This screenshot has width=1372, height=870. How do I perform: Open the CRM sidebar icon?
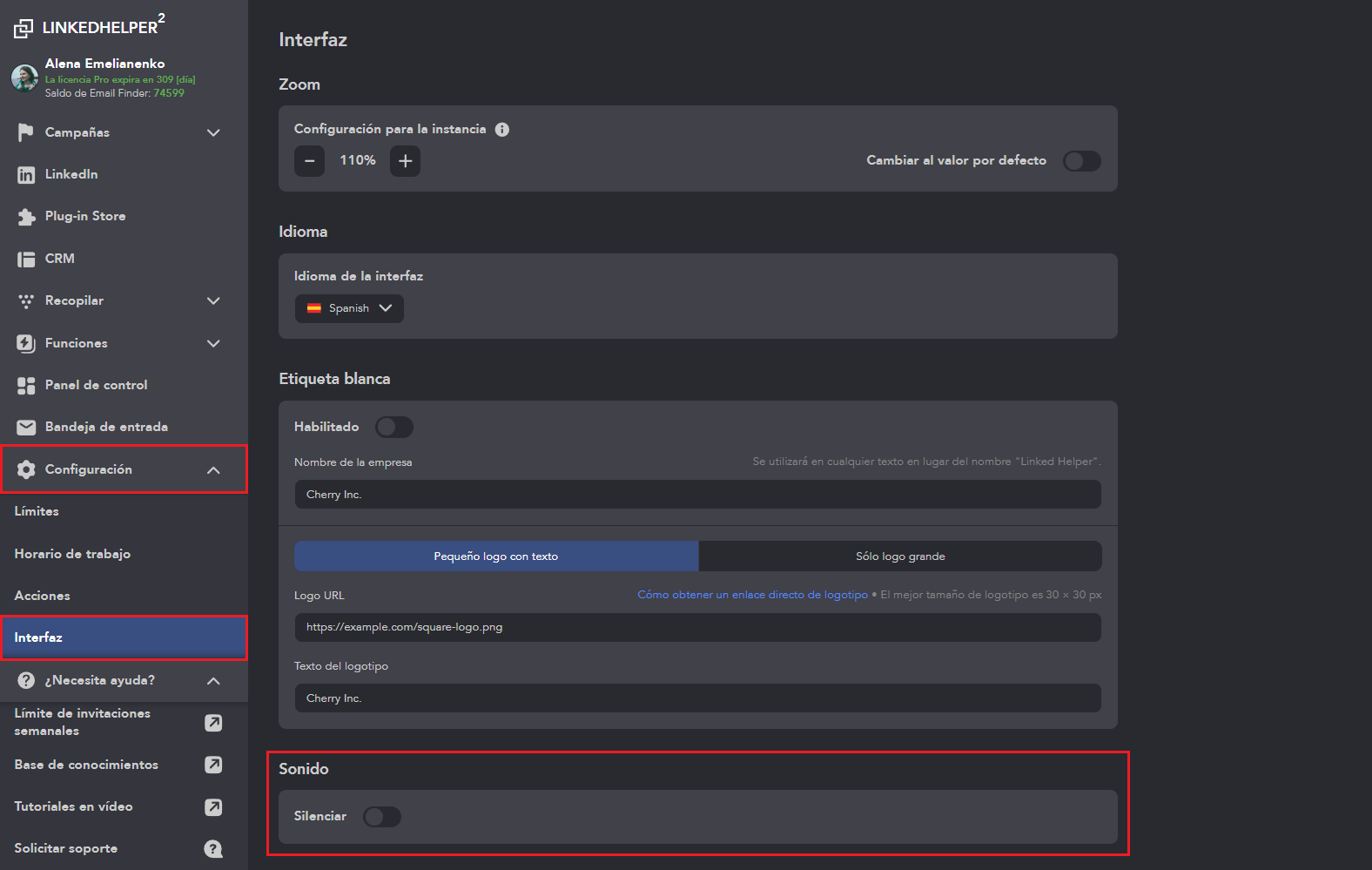coord(26,260)
